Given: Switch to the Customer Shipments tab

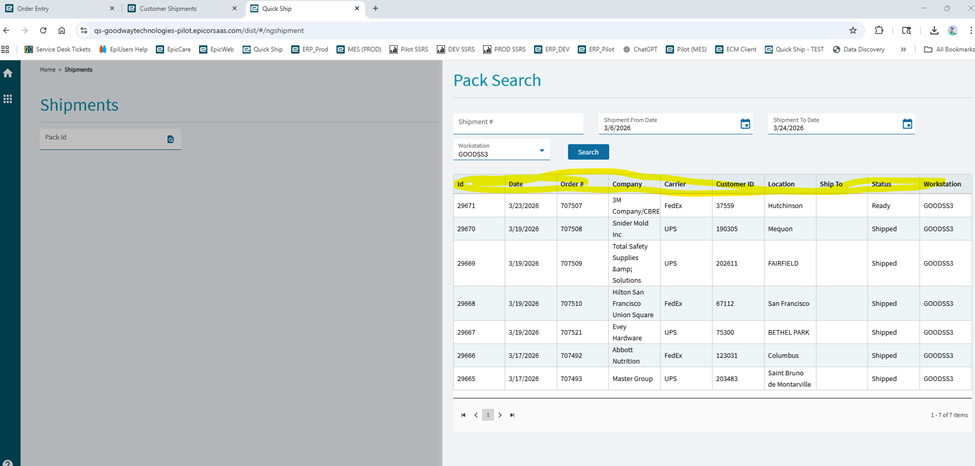Looking at the screenshot, I should [x=167, y=8].
